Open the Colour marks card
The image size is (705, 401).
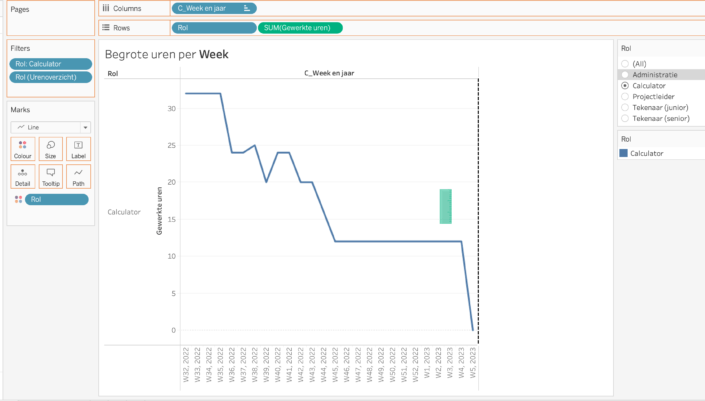(x=22, y=149)
